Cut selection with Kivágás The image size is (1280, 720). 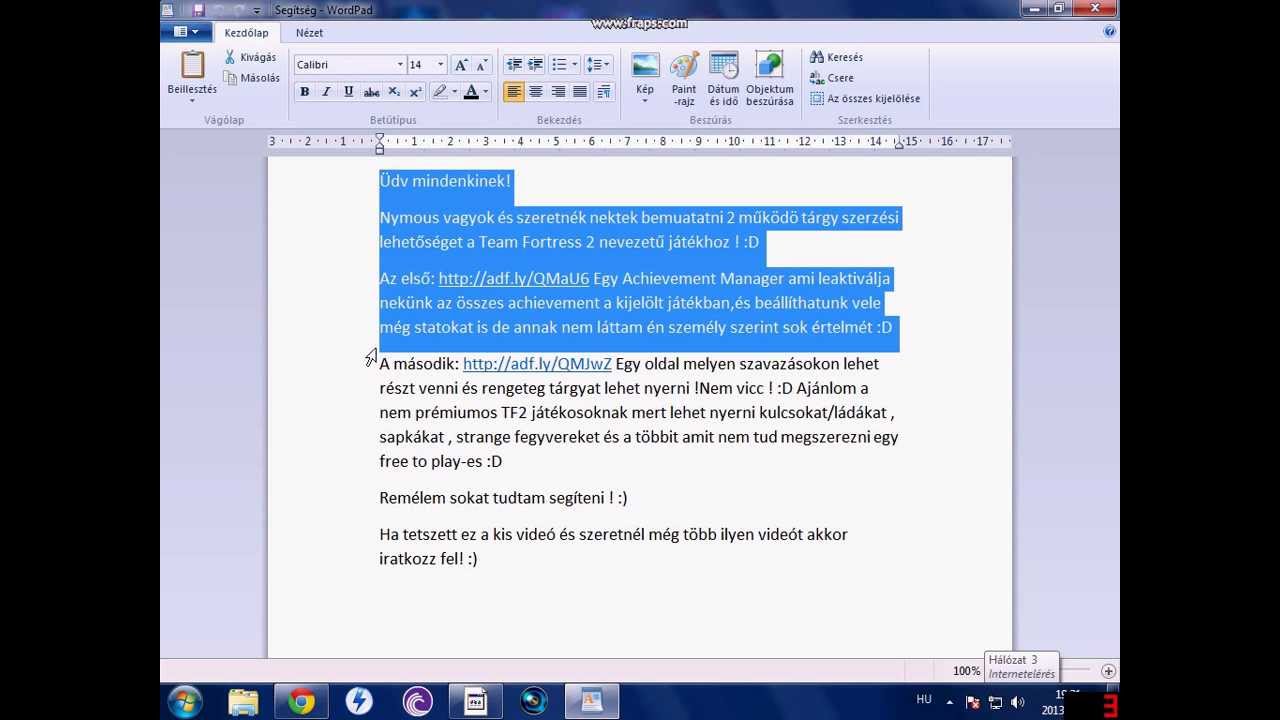click(250, 57)
